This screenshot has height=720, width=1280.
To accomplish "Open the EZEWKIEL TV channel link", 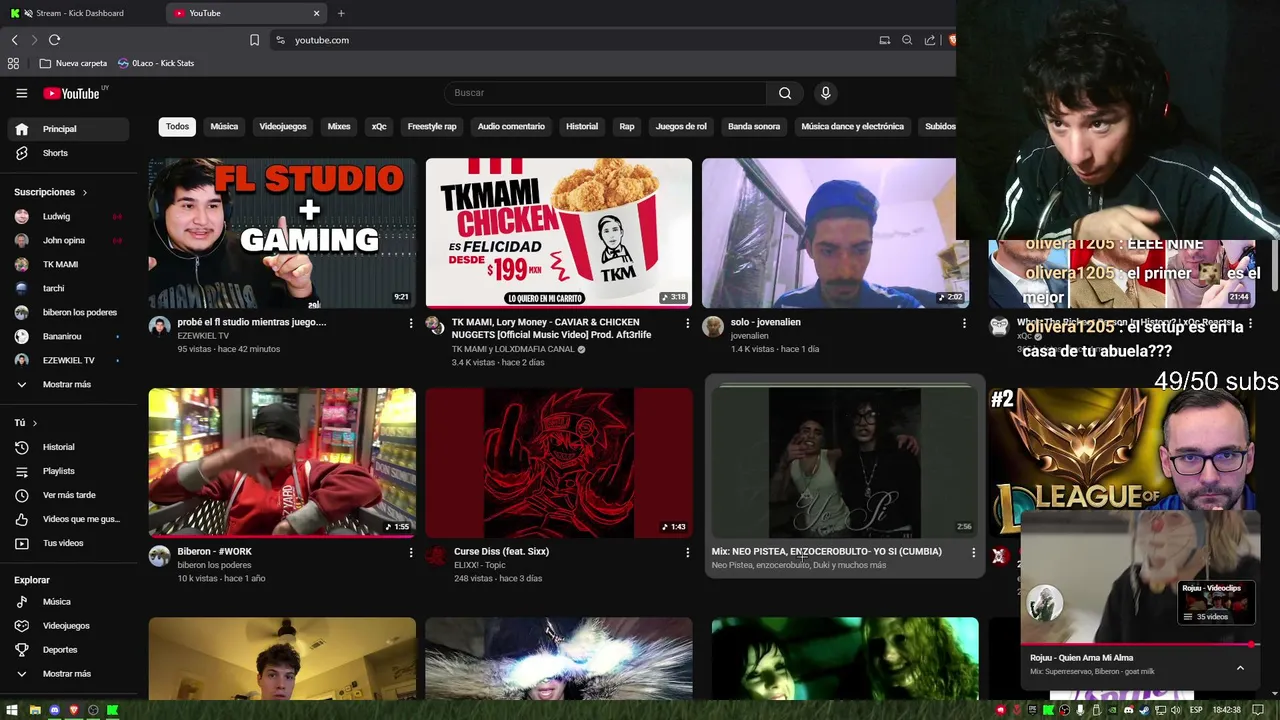I will [x=203, y=336].
